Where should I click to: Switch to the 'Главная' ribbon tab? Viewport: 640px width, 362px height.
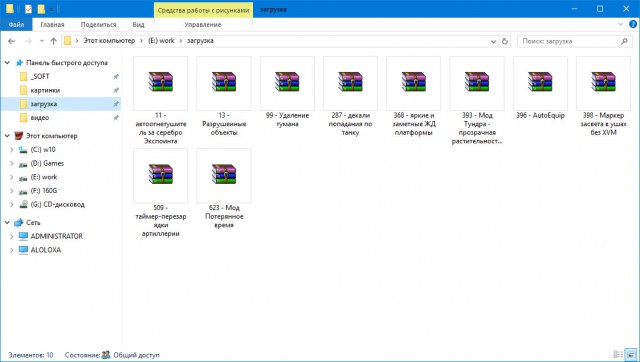coord(52,24)
